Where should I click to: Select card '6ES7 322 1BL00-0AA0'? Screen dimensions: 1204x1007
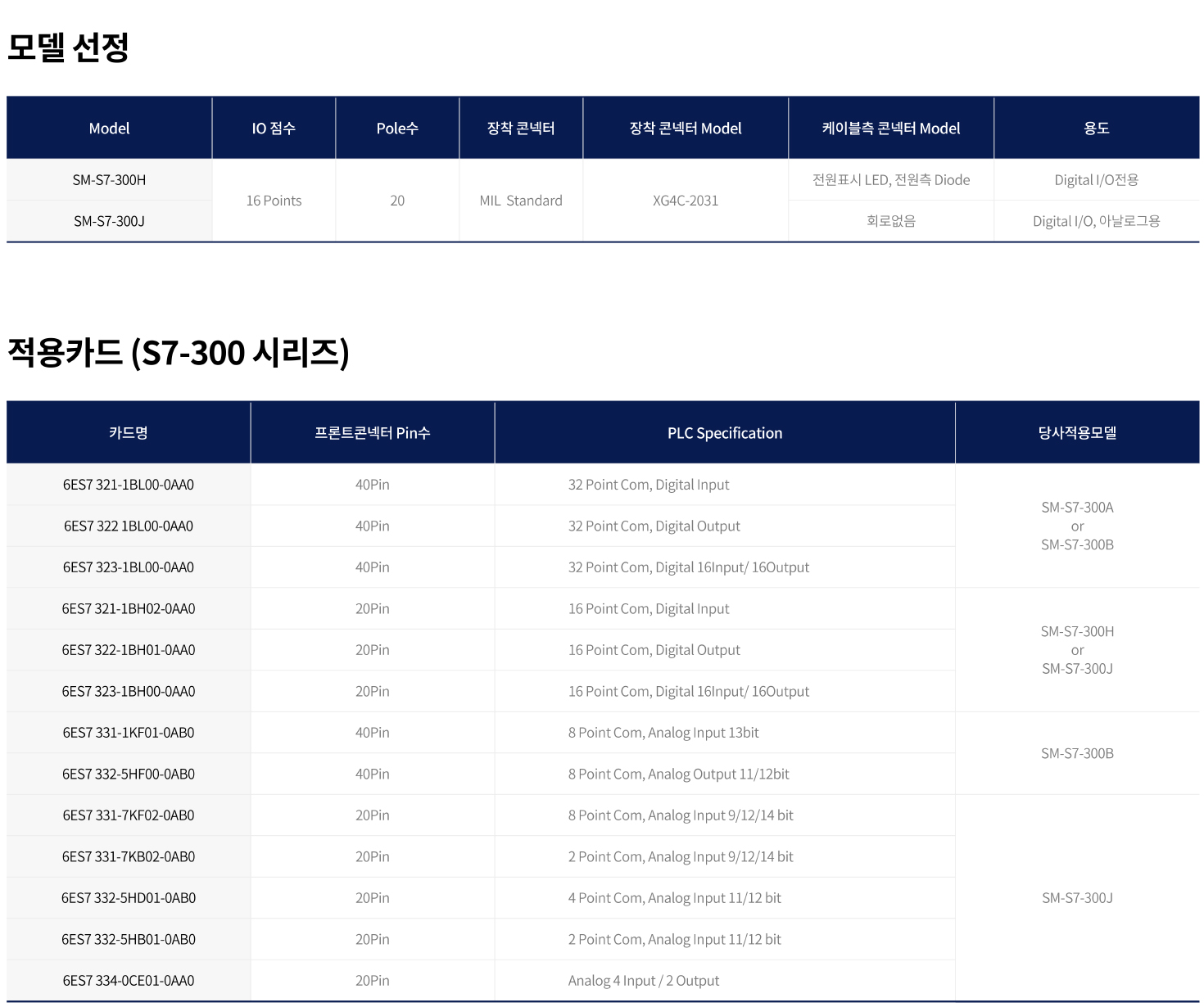(129, 526)
